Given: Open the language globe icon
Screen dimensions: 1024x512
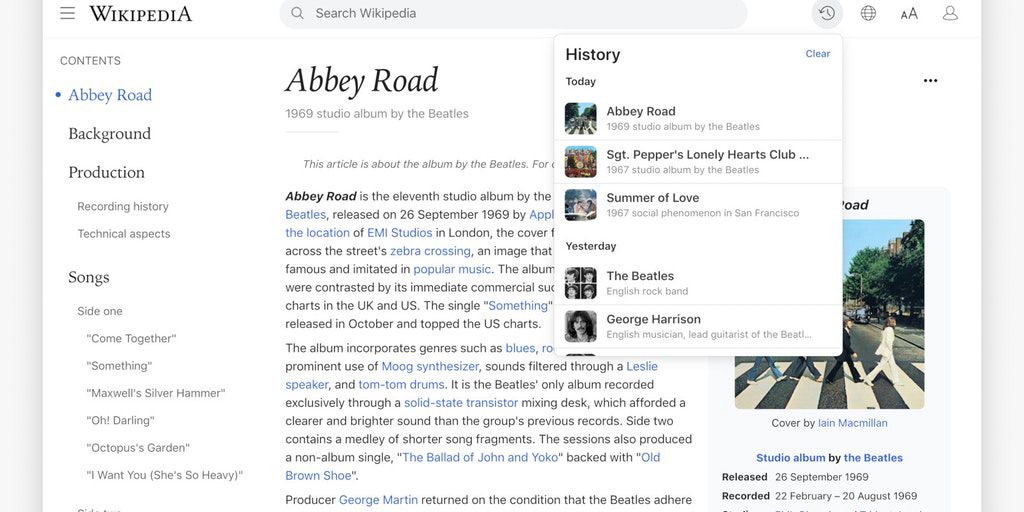Looking at the screenshot, I should pyautogui.click(x=868, y=13).
